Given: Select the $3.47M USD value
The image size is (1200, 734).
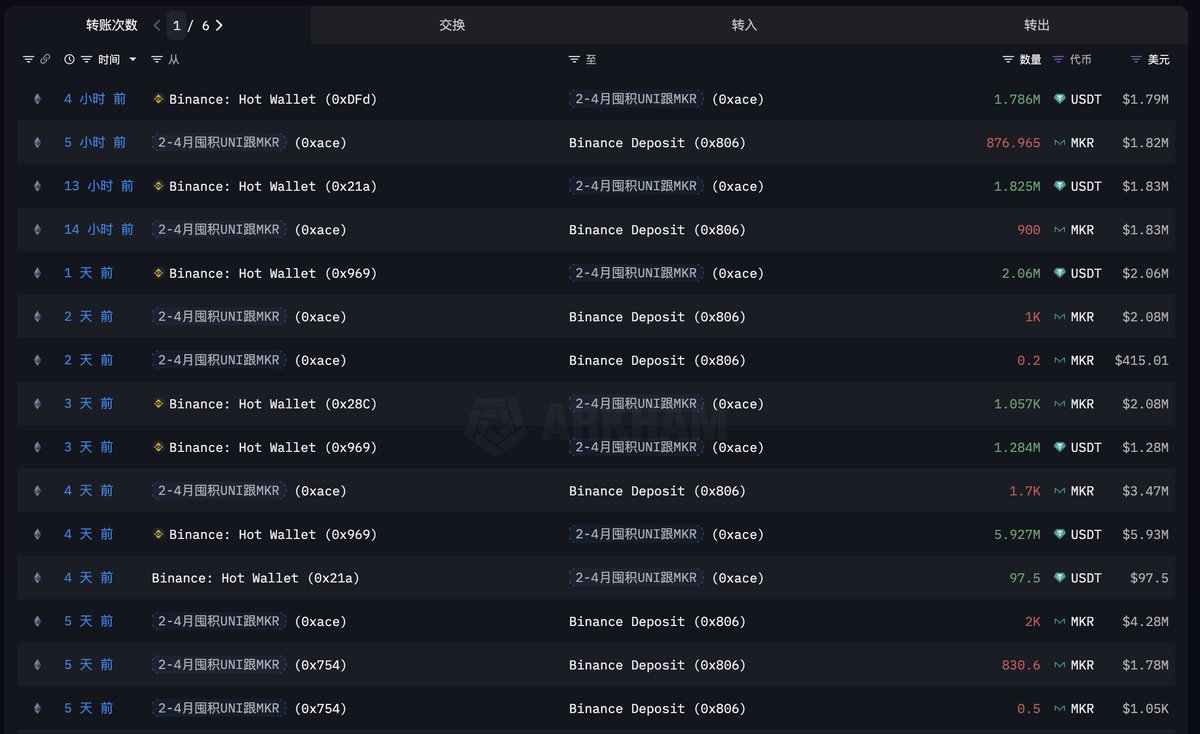Looking at the screenshot, I should pos(1145,491).
